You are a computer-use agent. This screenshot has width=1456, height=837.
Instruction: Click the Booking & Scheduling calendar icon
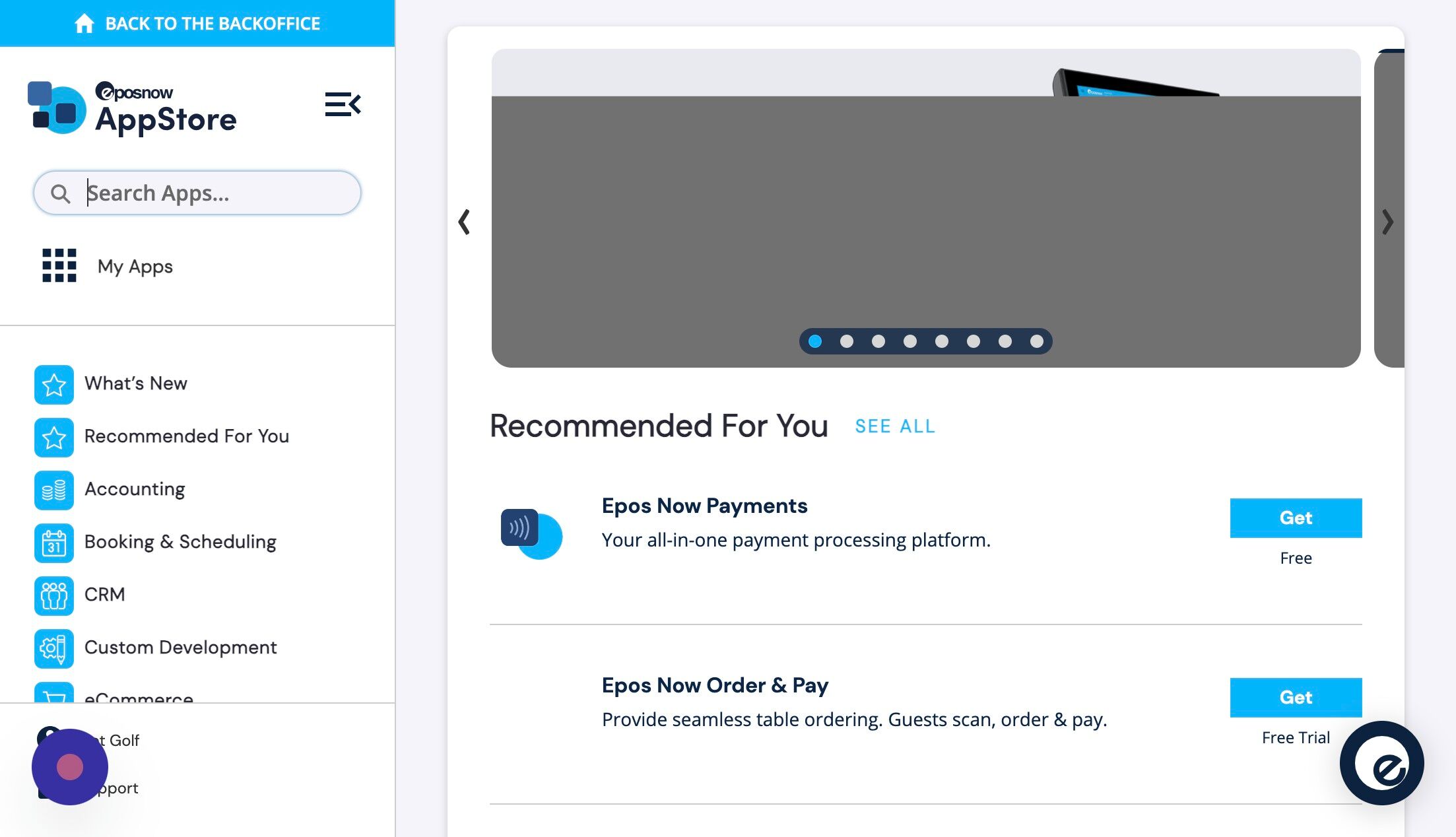click(x=54, y=543)
